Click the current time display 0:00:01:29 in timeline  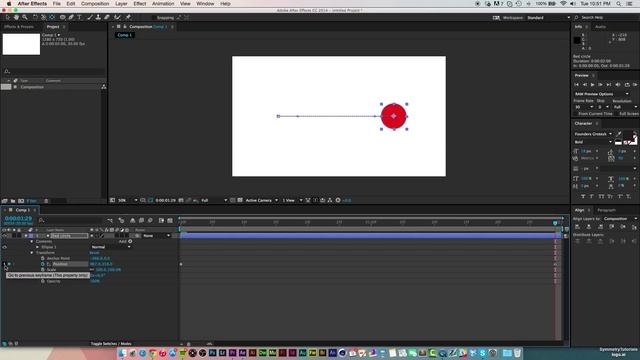click(x=18, y=219)
